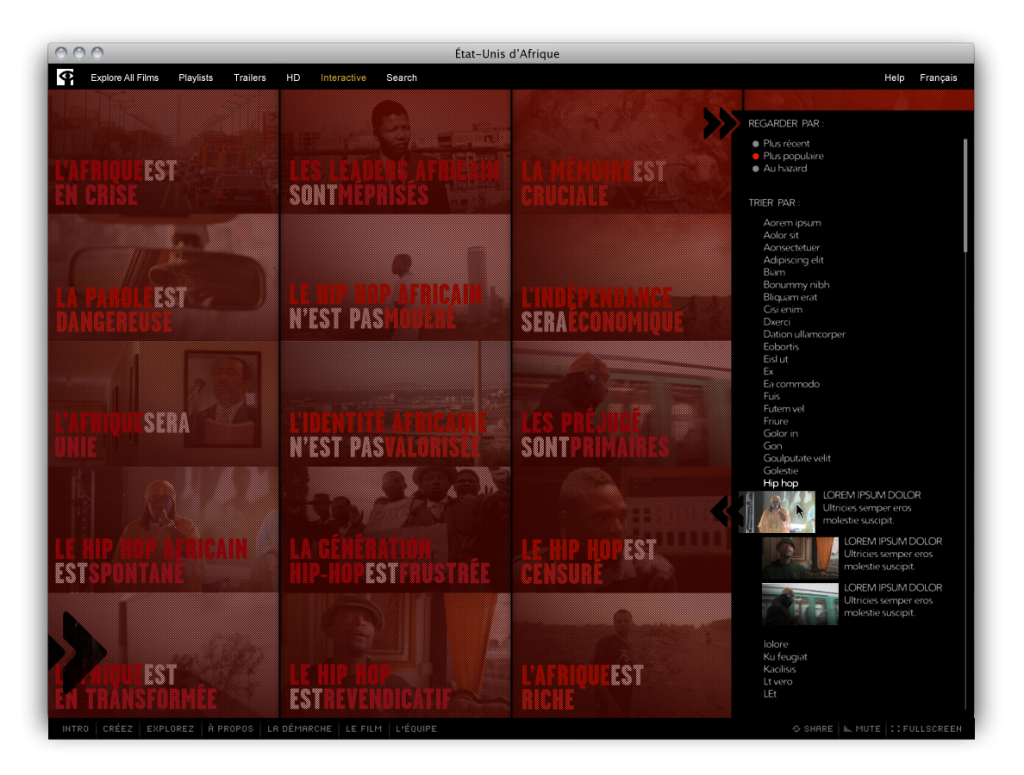Viewport: 1024px width, 775px height.
Task: Open the Interactive tab
Action: click(x=343, y=77)
